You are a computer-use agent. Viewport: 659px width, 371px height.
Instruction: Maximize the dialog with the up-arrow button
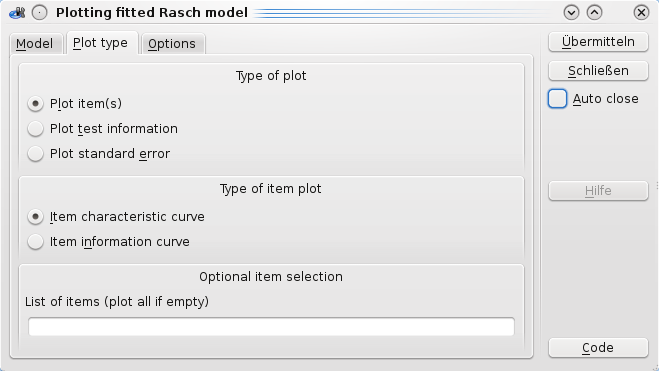[x=594, y=13]
